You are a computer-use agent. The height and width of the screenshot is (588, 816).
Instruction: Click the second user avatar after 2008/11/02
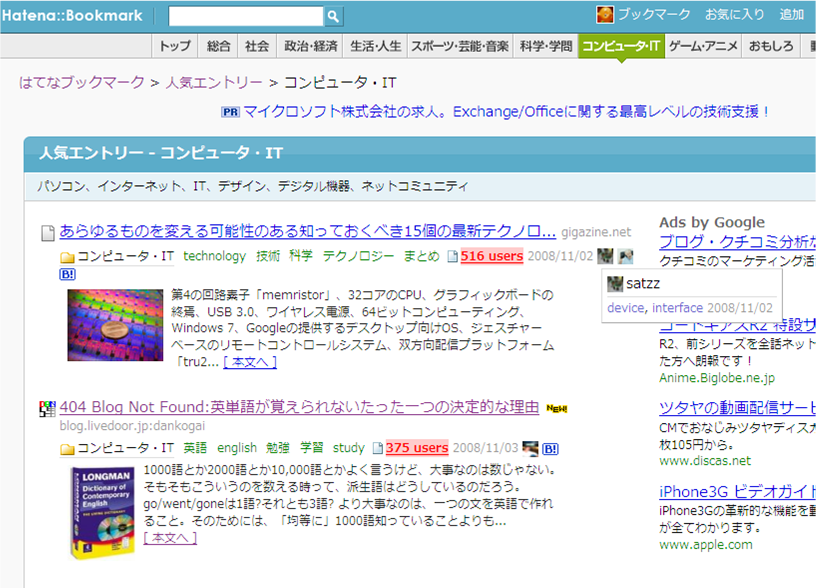point(625,255)
